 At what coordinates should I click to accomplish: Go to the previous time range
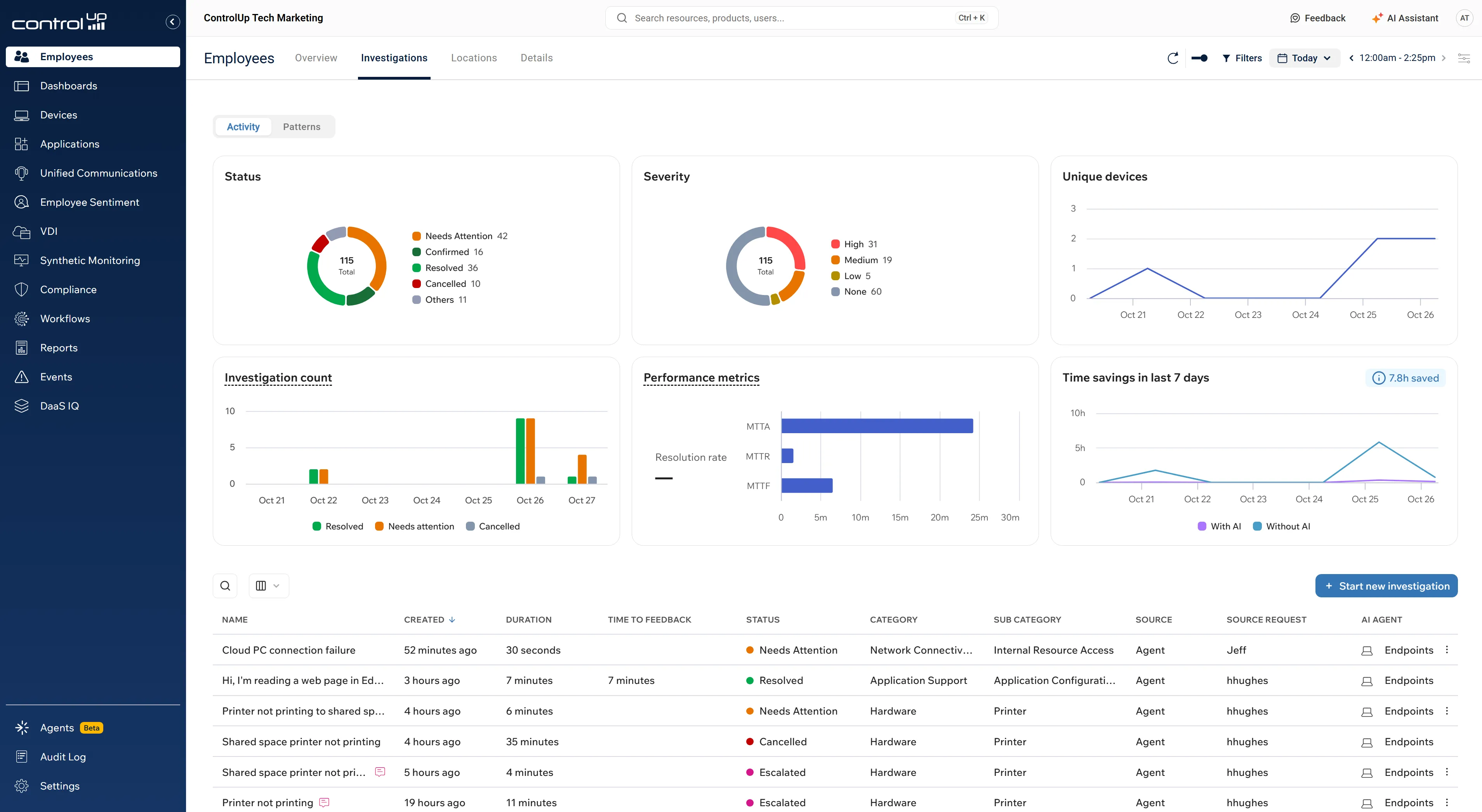pos(1352,58)
